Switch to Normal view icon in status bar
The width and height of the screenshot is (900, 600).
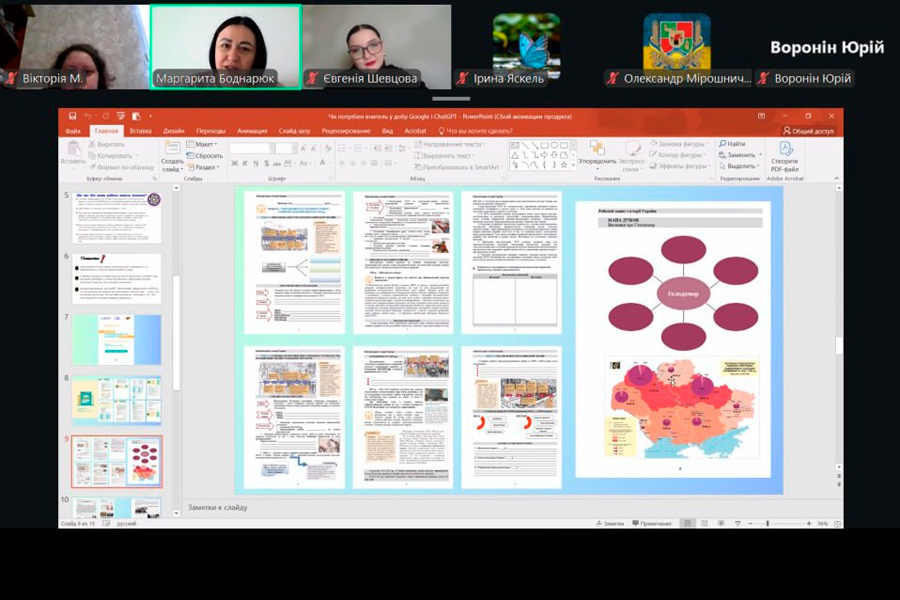tap(686, 524)
